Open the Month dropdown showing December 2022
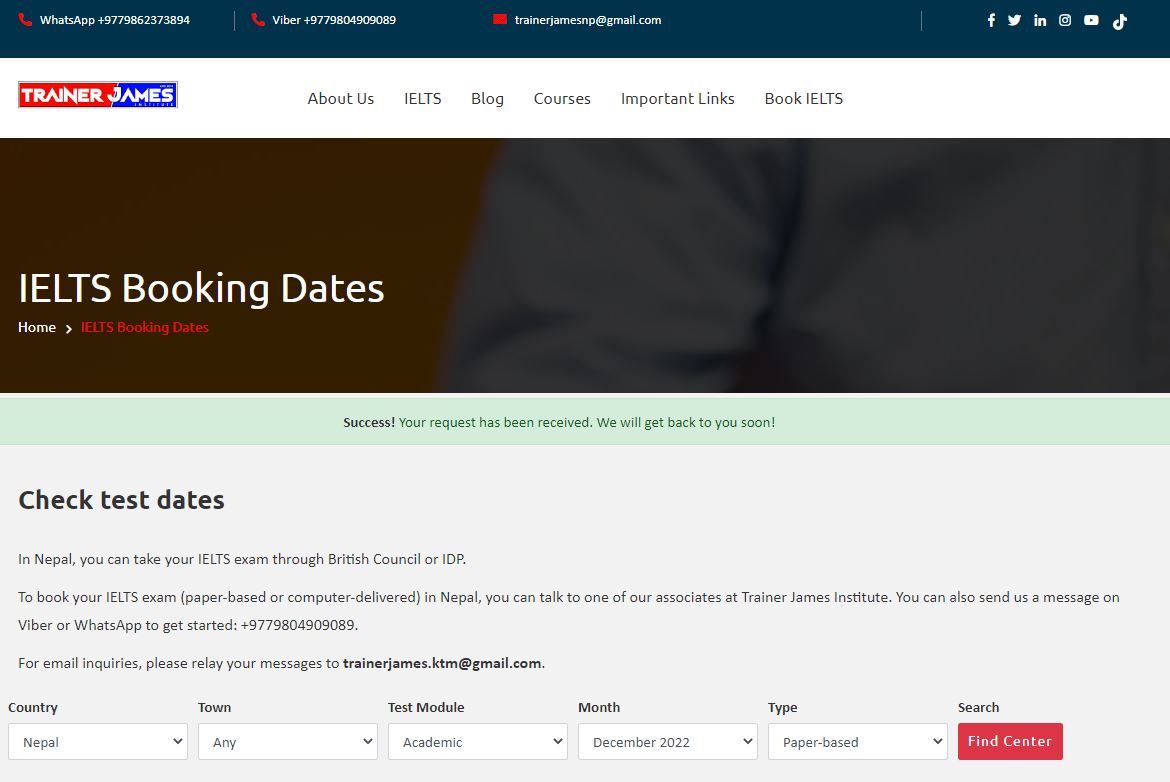1170x782 pixels. pyautogui.click(x=668, y=742)
